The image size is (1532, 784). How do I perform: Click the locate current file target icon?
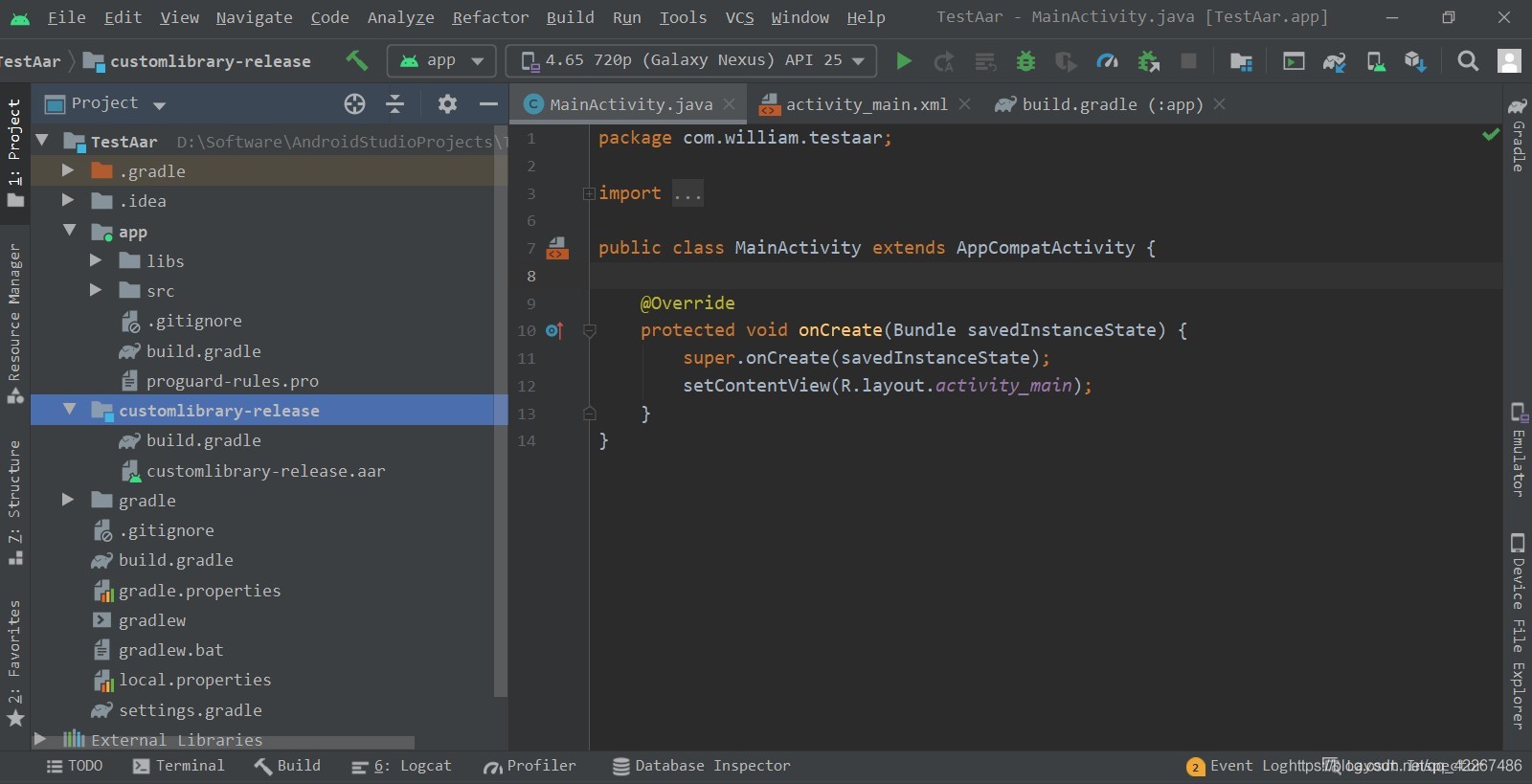point(354,103)
